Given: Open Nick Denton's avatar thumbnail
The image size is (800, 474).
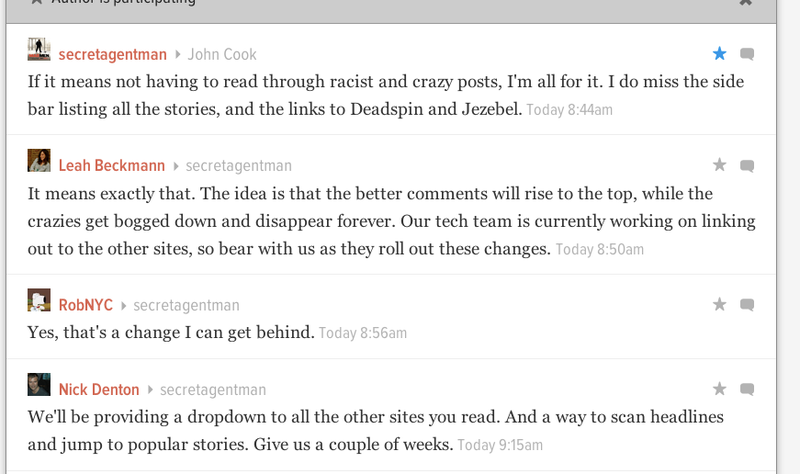Looking at the screenshot, I should point(39,384).
